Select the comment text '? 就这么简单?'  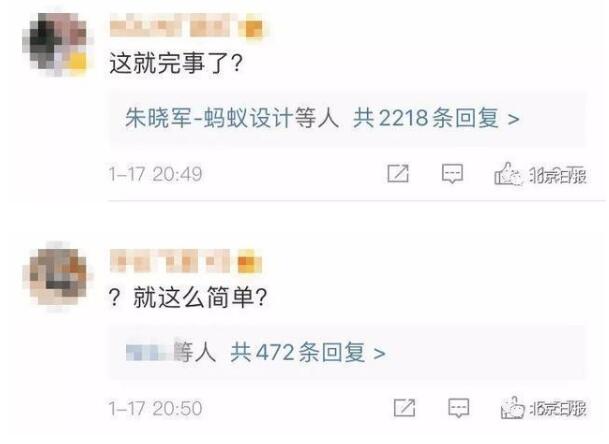click(188, 298)
